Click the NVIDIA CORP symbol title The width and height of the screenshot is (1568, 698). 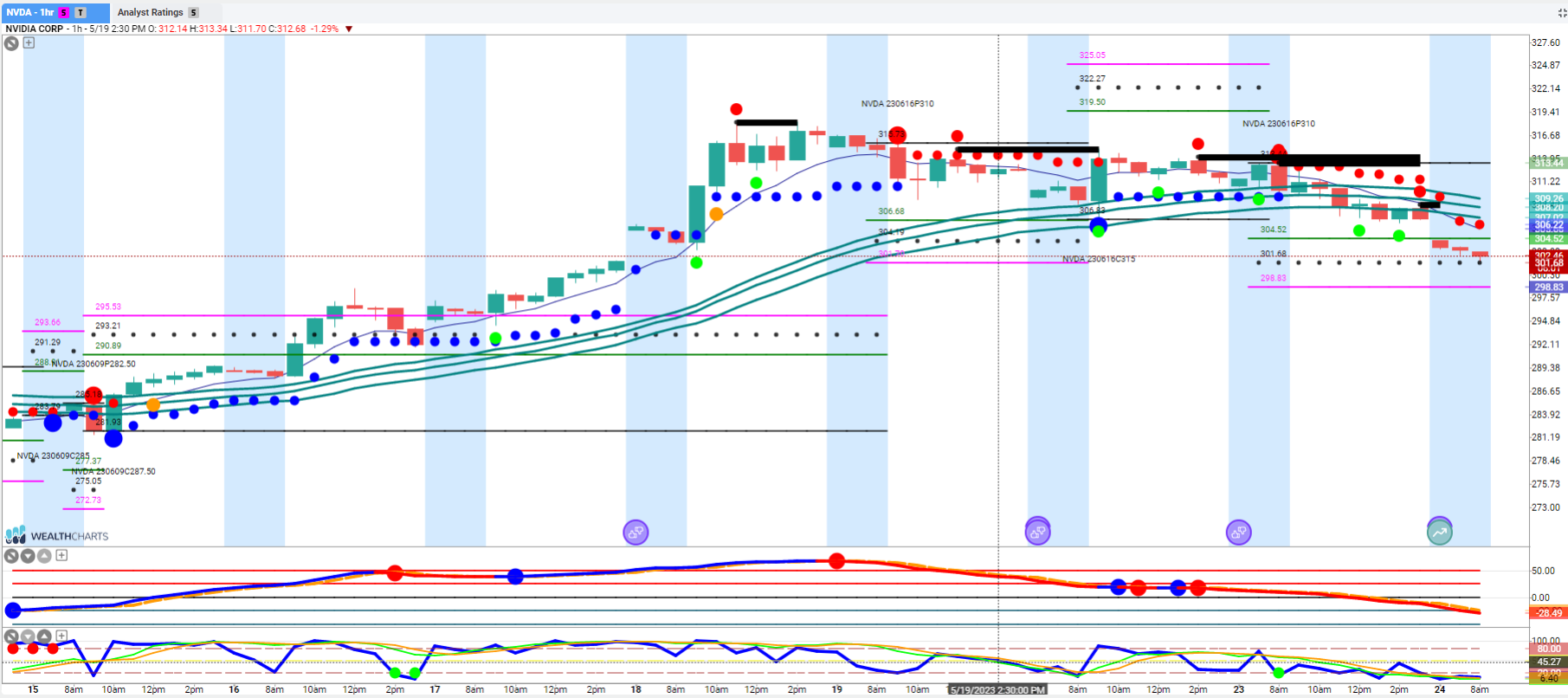pos(35,29)
